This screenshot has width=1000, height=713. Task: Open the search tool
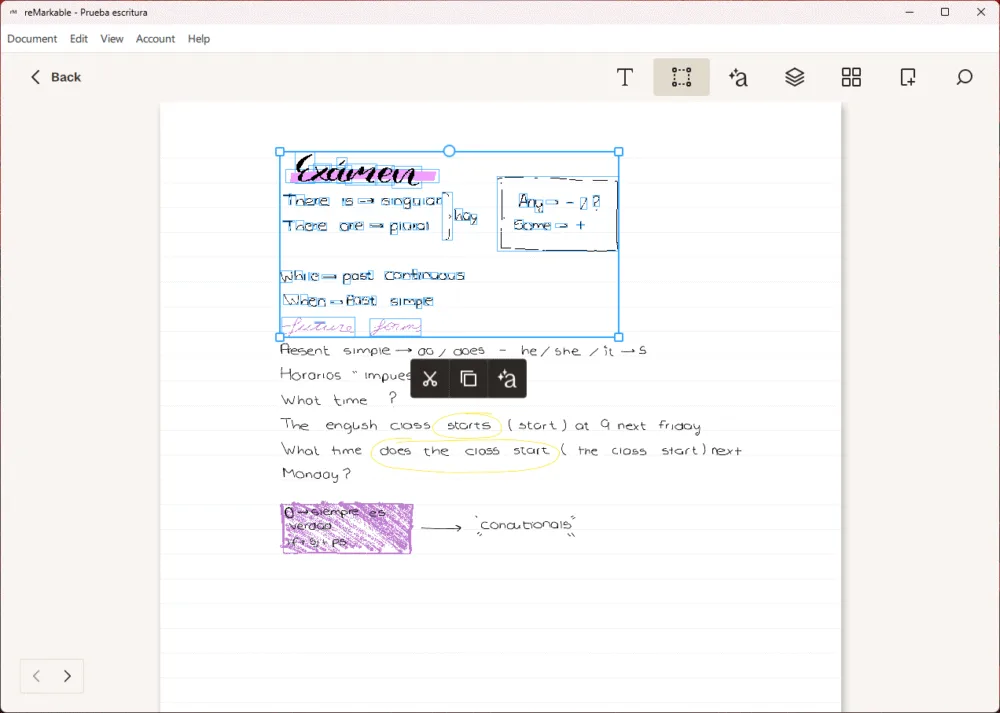(x=964, y=77)
